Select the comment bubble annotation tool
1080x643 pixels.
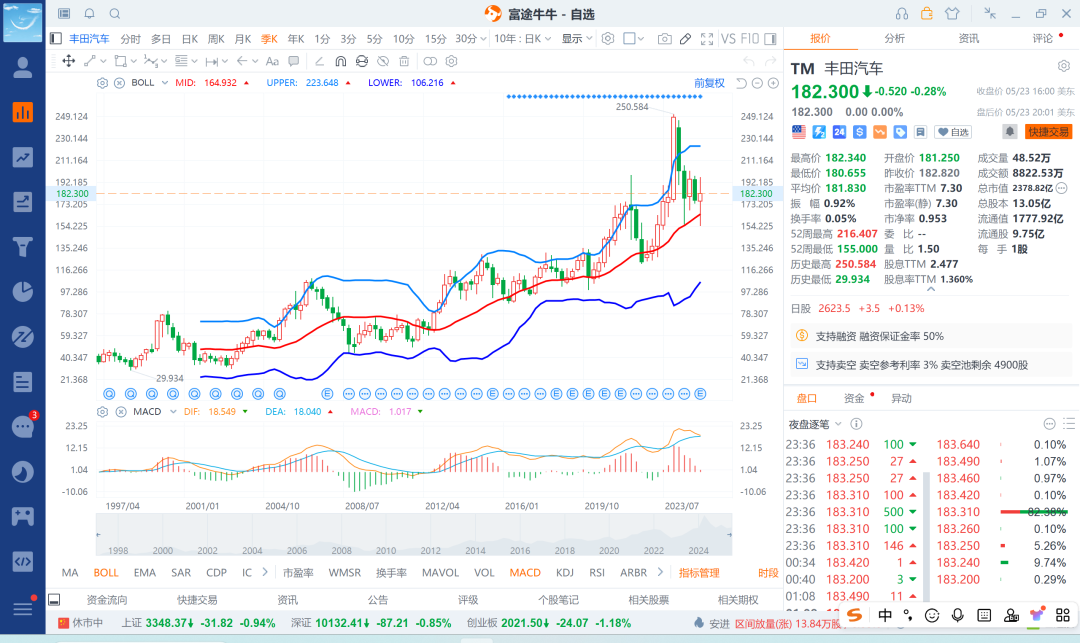point(293,61)
